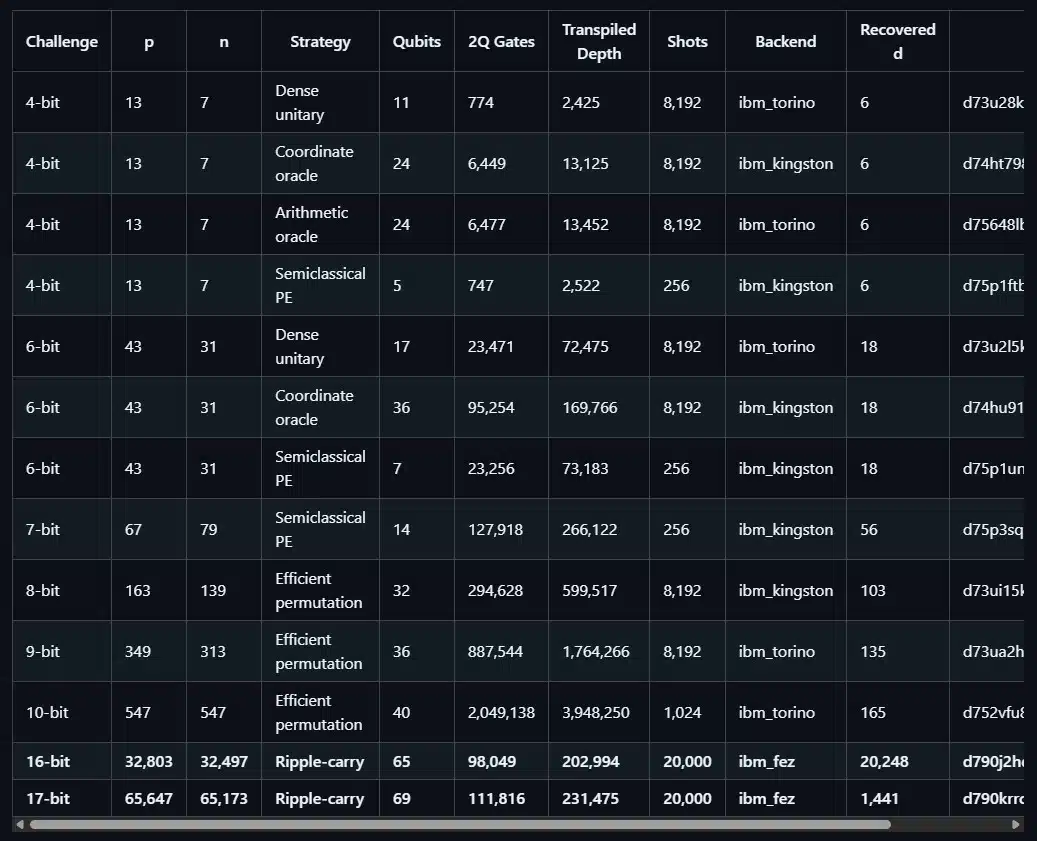Click the left arrow of horizontal scrollbar
Viewport: 1037px width, 841px height.
(19, 825)
